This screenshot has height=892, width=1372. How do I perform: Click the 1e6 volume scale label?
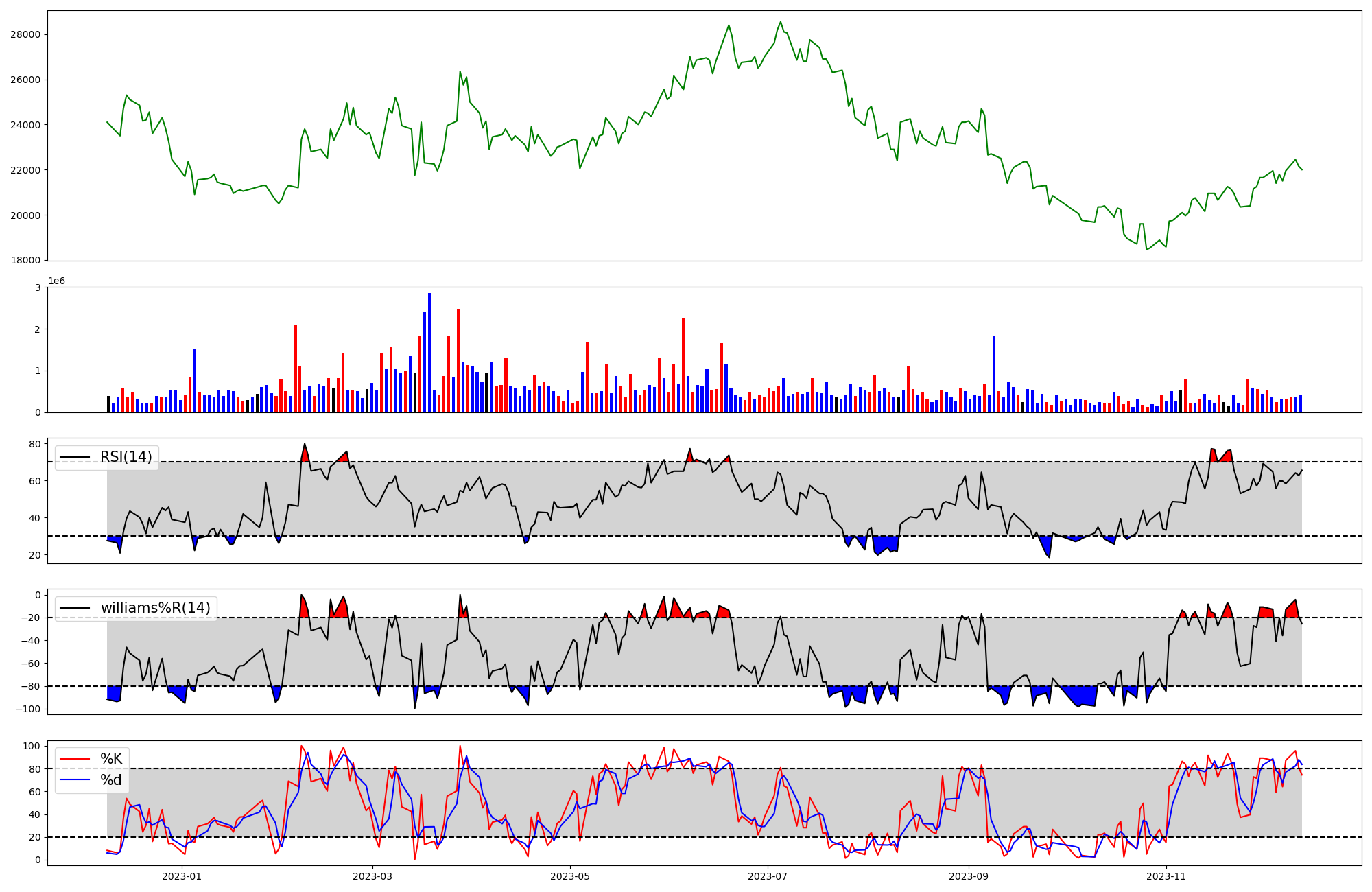pos(56,281)
